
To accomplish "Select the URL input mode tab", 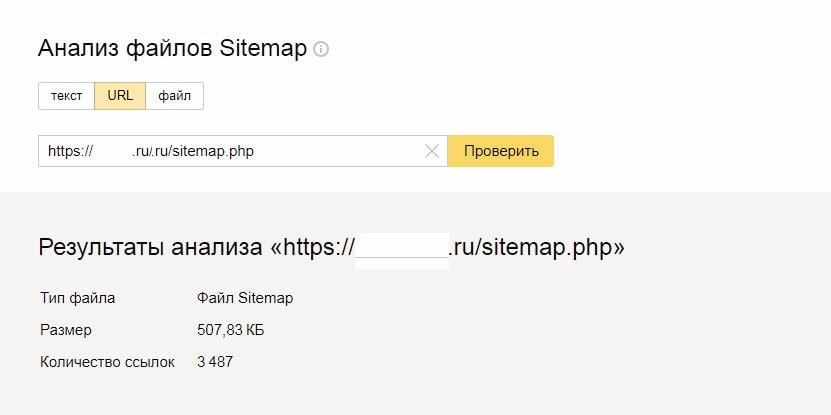I will [x=120, y=96].
